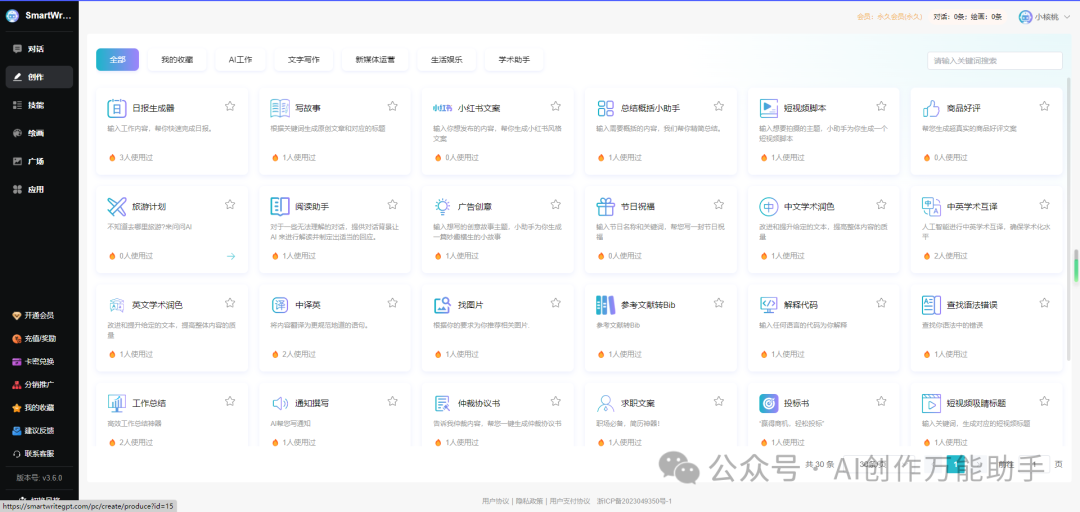The image size is (1080, 512).
Task: Click the 求职文案 person icon
Action: pos(605,402)
